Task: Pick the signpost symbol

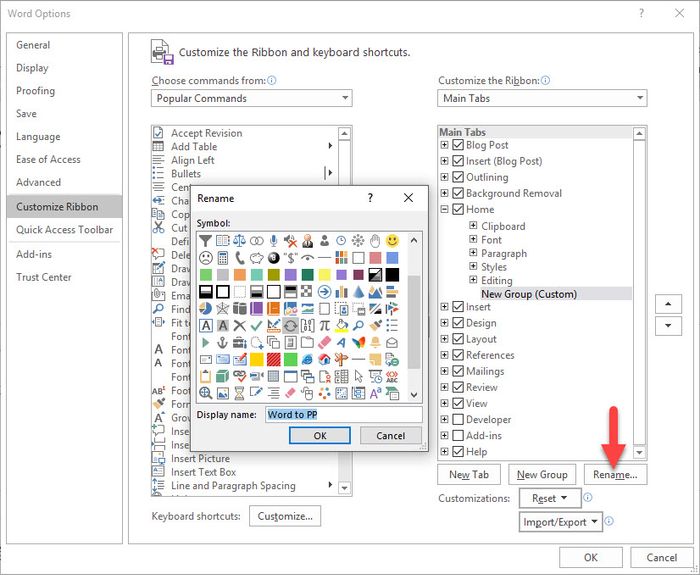Action: click(341, 359)
